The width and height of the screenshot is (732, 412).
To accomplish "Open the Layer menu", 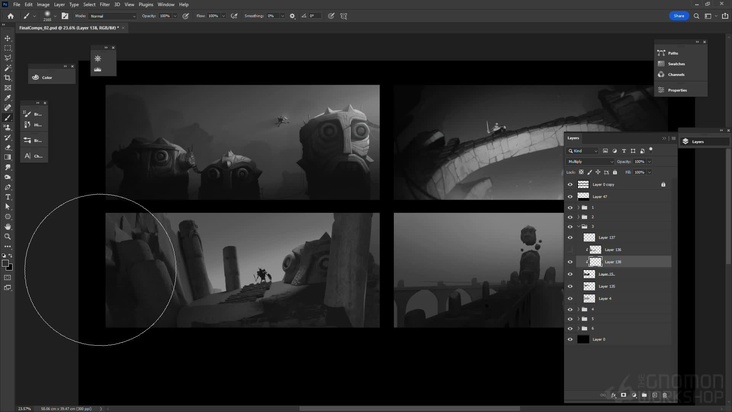I will pyautogui.click(x=59, y=4).
